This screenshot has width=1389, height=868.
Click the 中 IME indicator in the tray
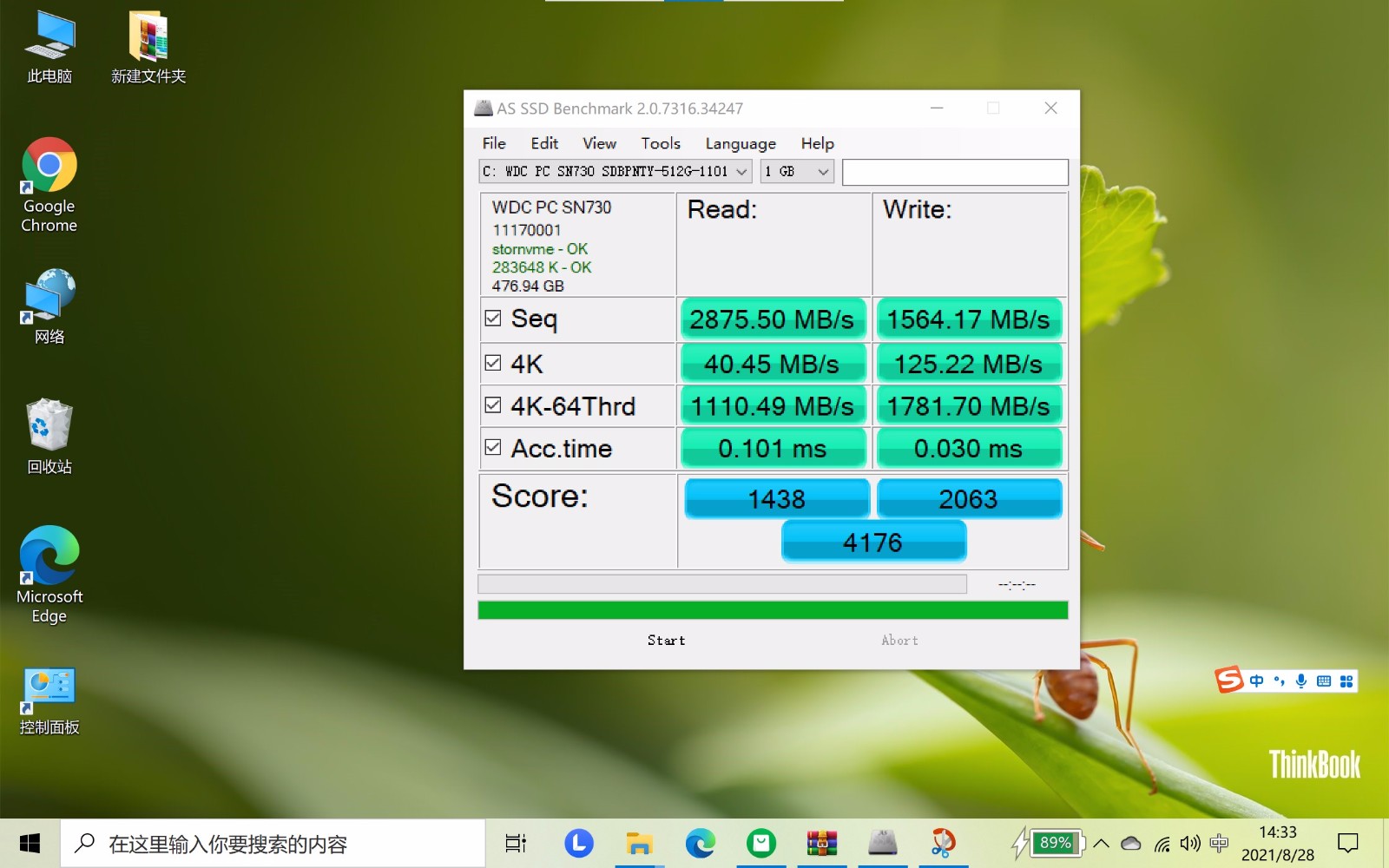pos(1219,843)
